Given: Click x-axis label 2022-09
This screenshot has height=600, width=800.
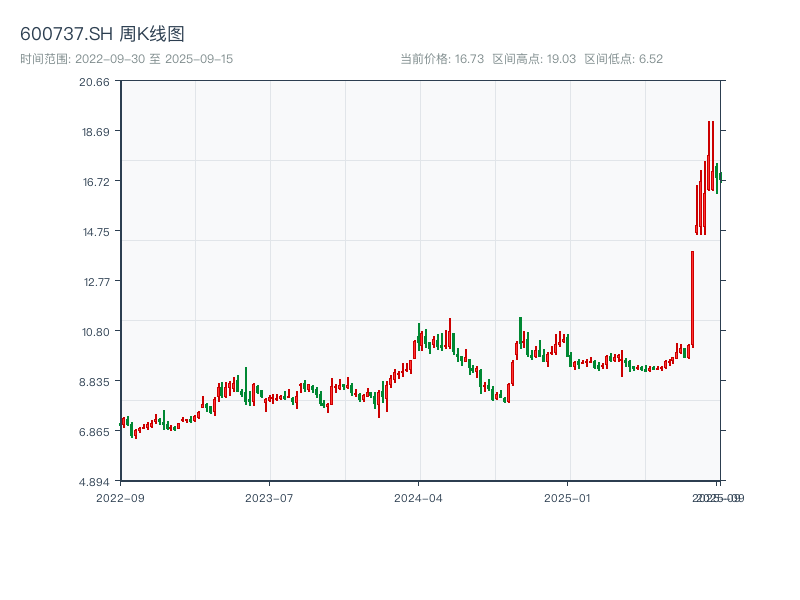Looking at the screenshot, I should click(x=120, y=498).
